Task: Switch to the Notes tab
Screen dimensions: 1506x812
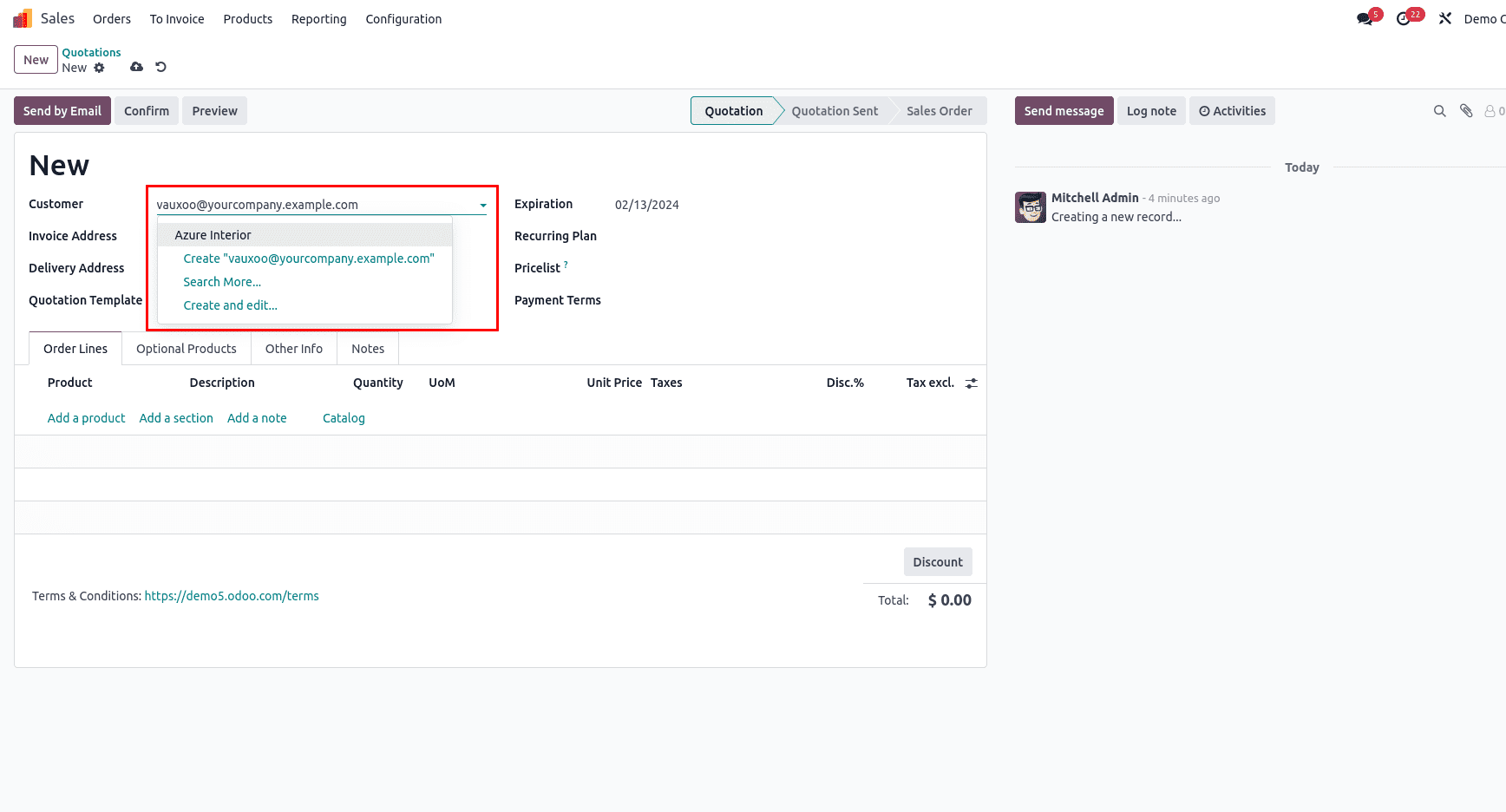Action: (368, 349)
